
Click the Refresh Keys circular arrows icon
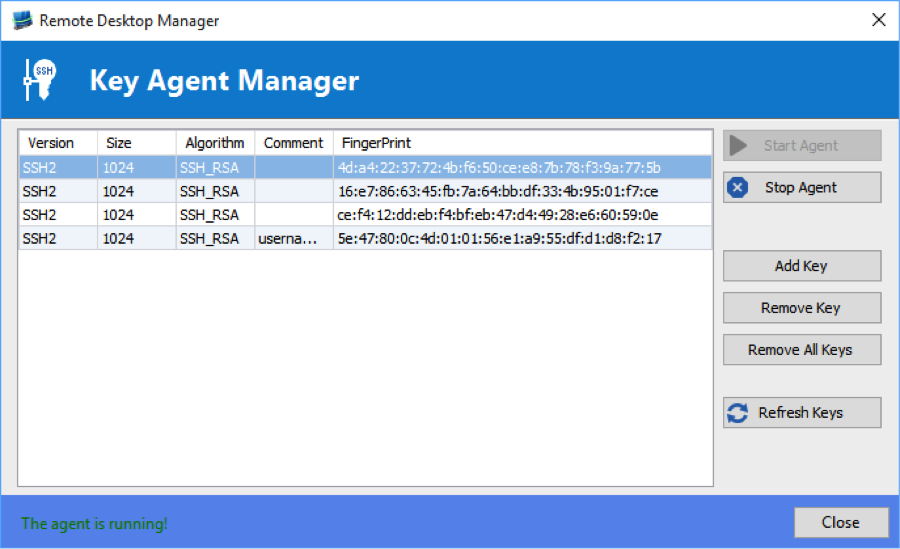tap(738, 413)
